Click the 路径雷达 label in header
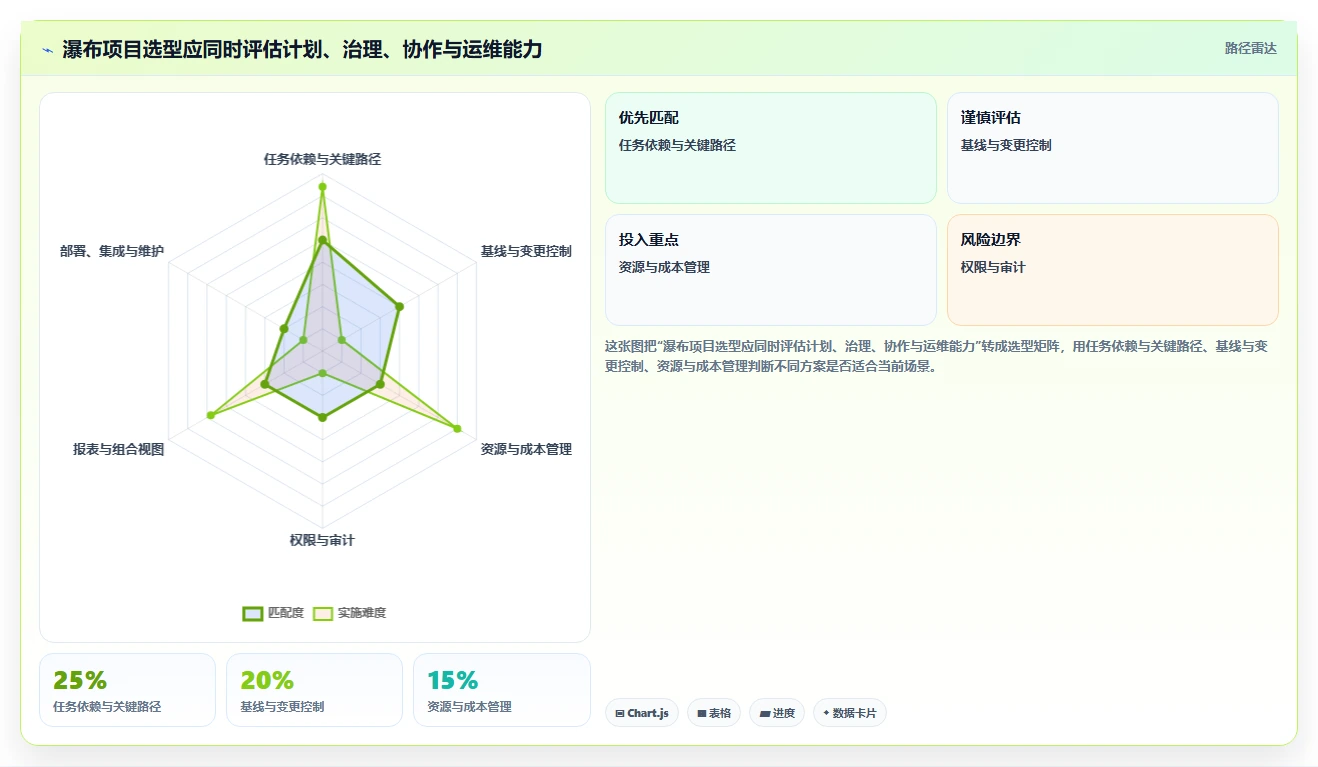 (x=1250, y=48)
